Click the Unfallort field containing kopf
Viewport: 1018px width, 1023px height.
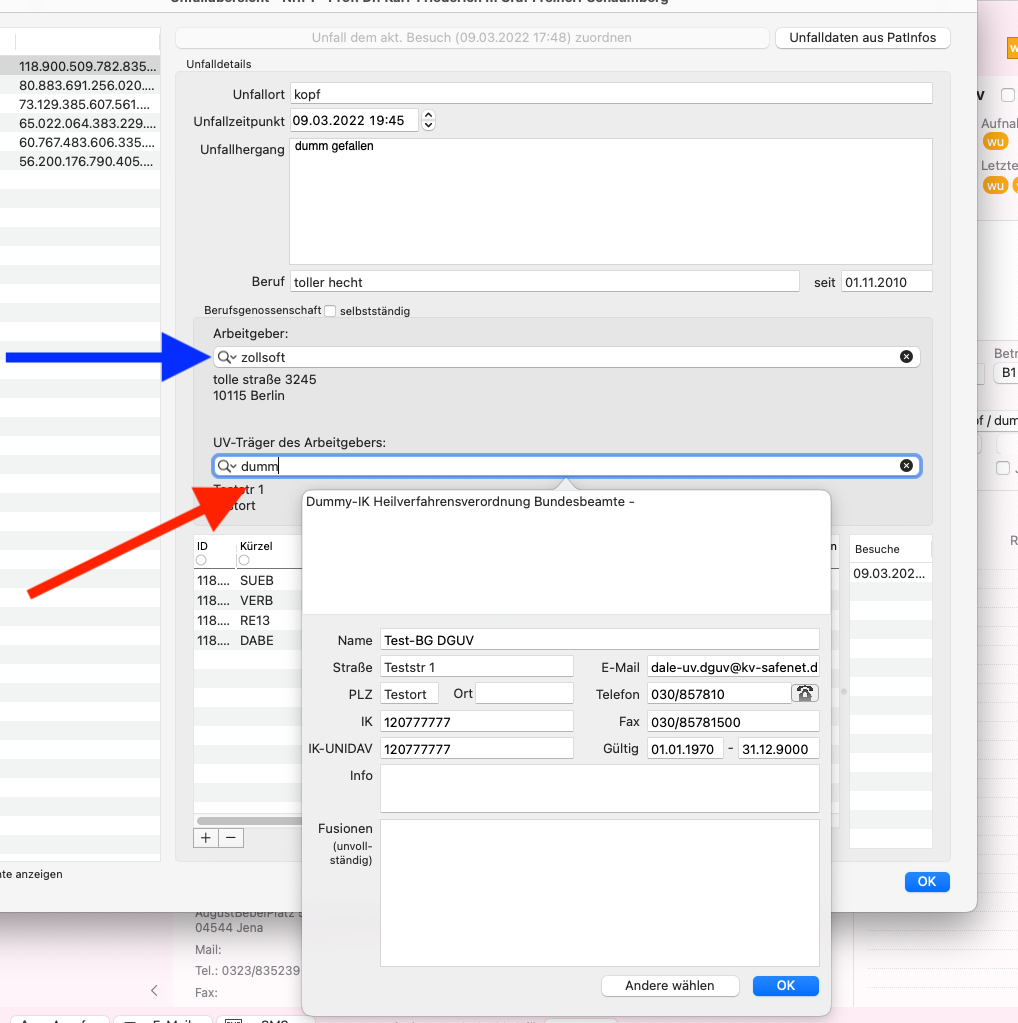(x=611, y=94)
